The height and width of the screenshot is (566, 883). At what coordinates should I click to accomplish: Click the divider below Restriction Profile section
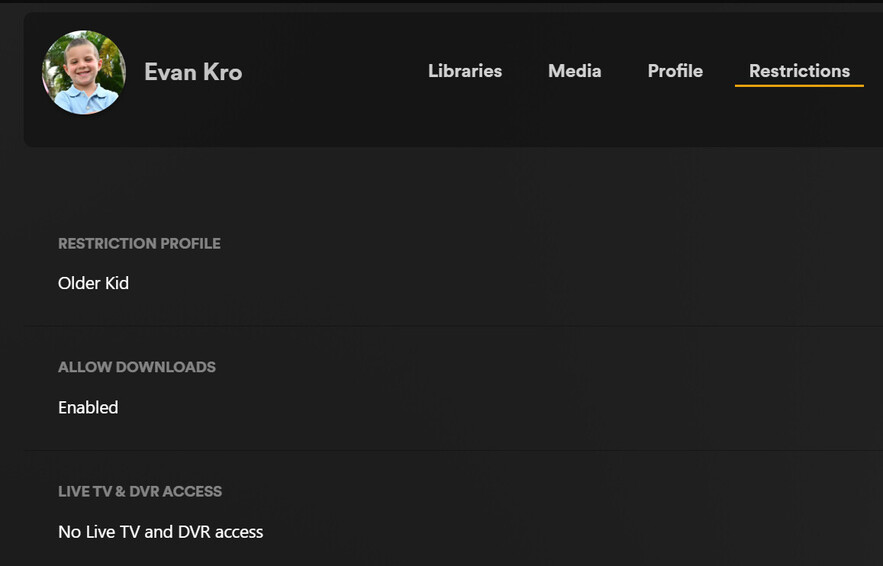tap(450, 326)
